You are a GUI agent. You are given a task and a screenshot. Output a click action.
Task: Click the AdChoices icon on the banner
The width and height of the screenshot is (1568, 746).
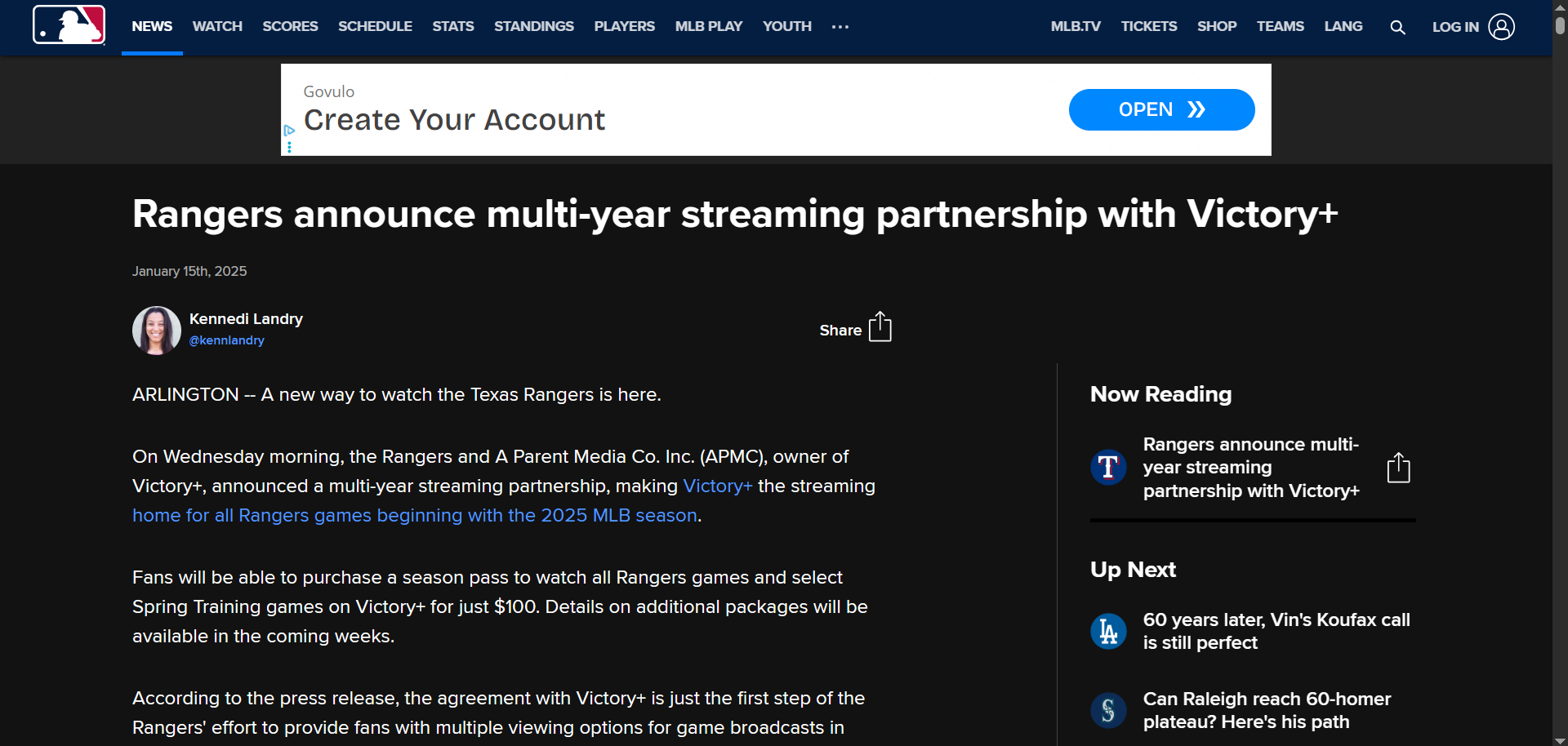click(289, 131)
